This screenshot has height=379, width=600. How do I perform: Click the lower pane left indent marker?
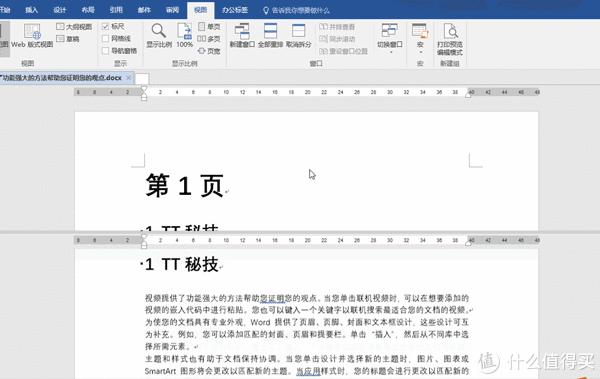tap(144, 241)
